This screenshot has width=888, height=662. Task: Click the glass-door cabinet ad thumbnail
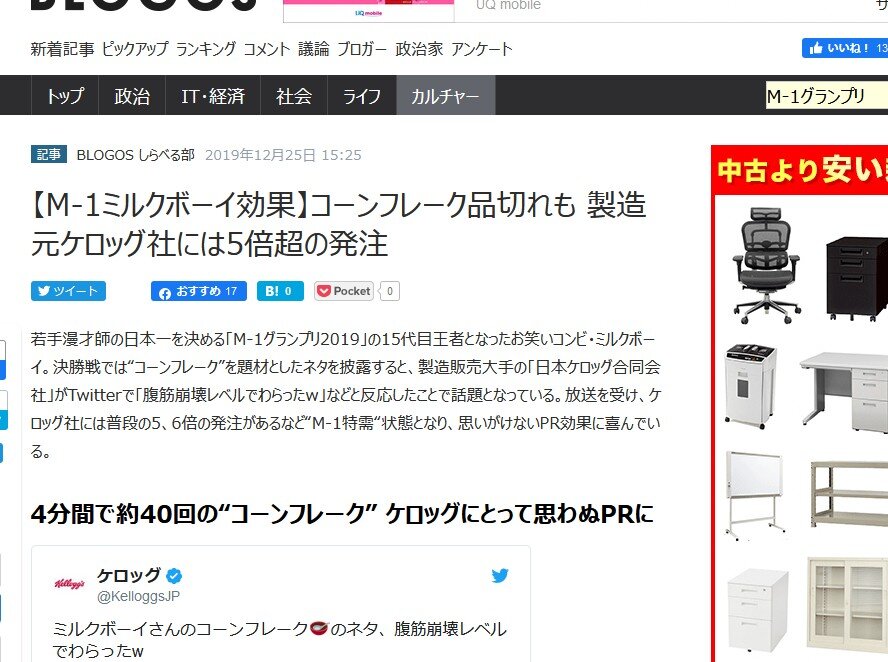[847, 605]
